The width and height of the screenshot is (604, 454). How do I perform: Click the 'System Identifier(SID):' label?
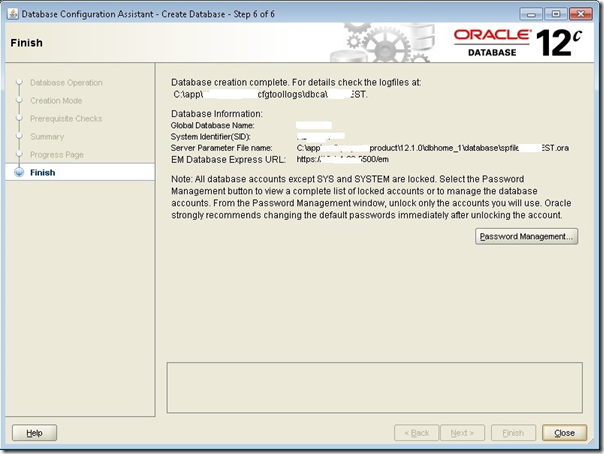(211, 137)
